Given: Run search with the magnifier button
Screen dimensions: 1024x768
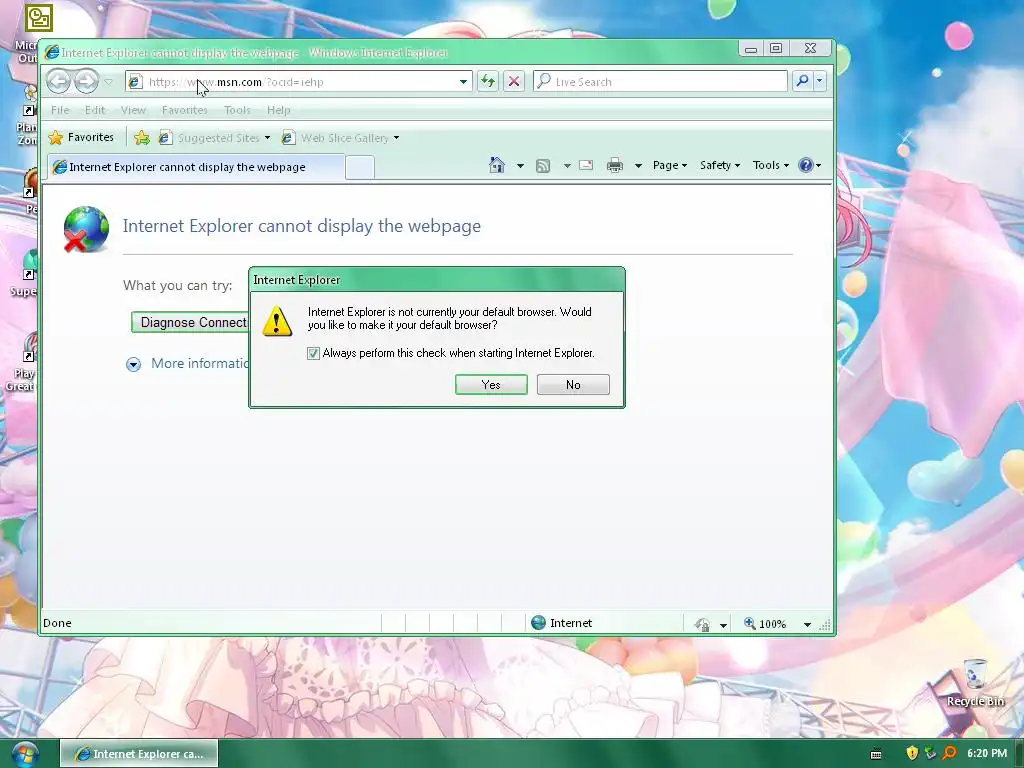Looking at the screenshot, I should [x=802, y=81].
